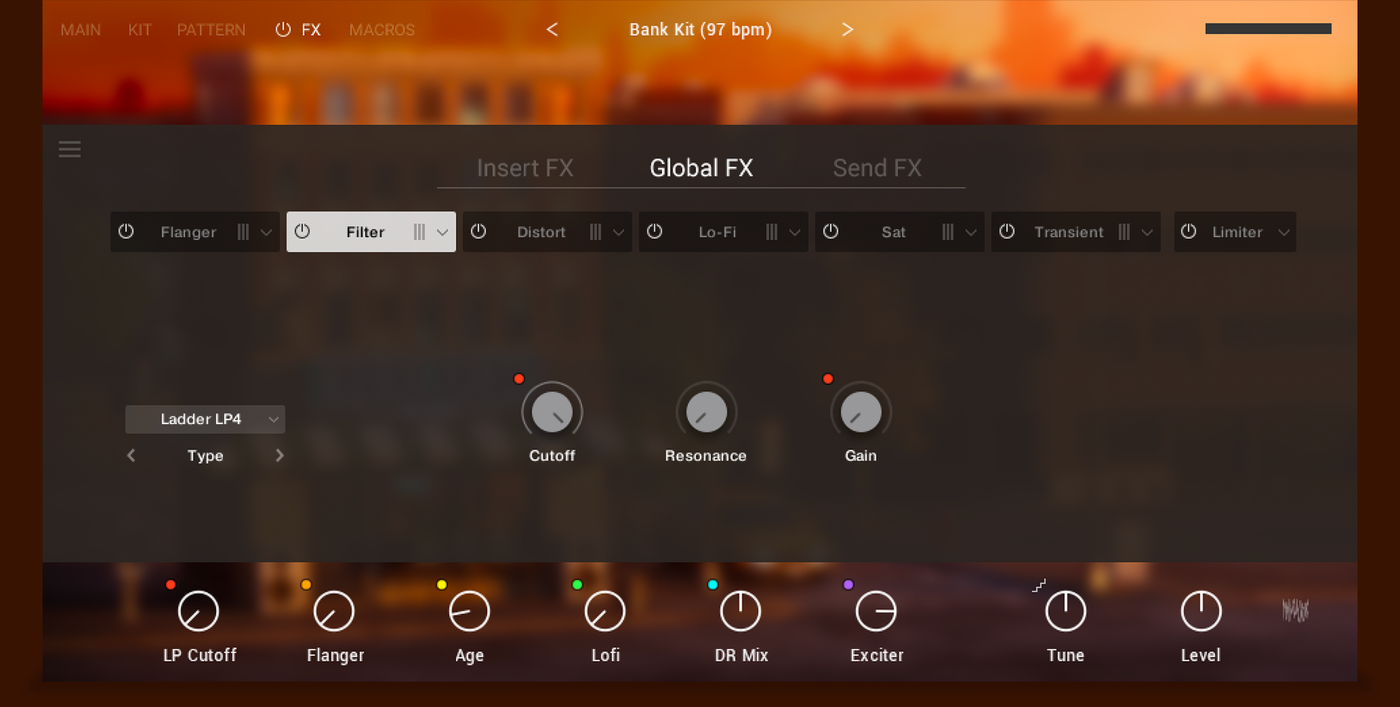Open the PATTERN page
The height and width of the screenshot is (707, 1400).
(211, 30)
